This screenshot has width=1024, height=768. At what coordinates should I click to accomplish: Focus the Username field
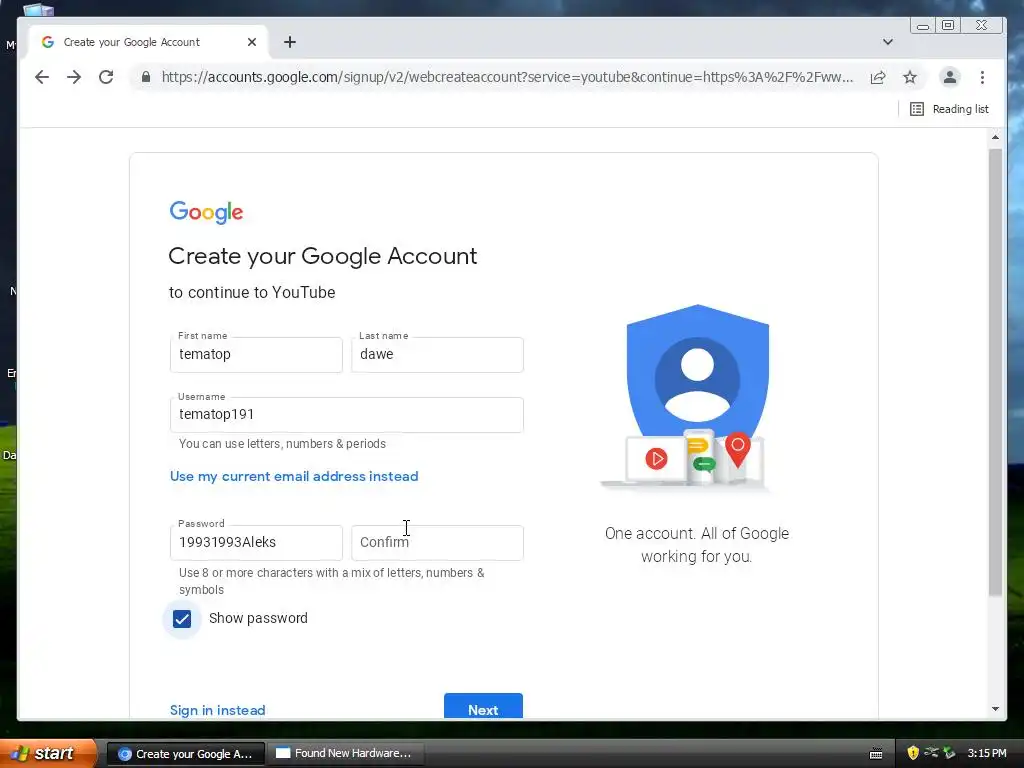click(x=346, y=415)
